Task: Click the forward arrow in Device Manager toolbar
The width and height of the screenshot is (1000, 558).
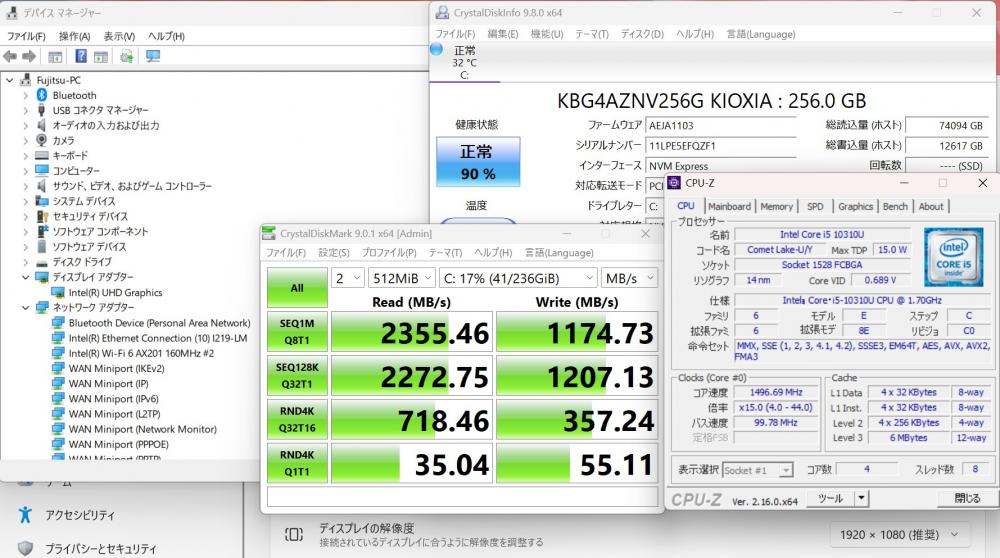Action: tap(29, 57)
